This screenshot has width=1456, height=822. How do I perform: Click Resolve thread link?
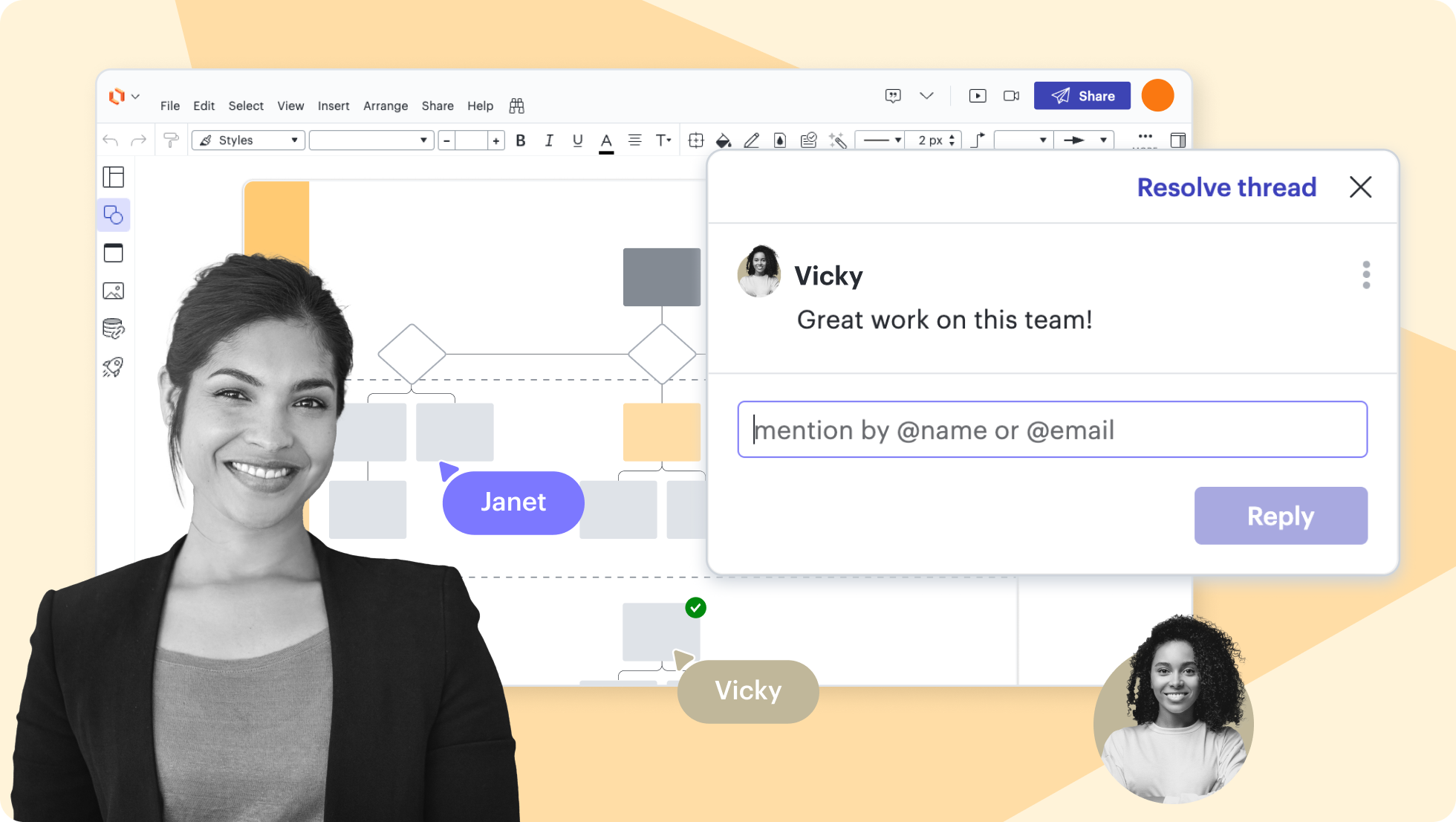point(1226,187)
